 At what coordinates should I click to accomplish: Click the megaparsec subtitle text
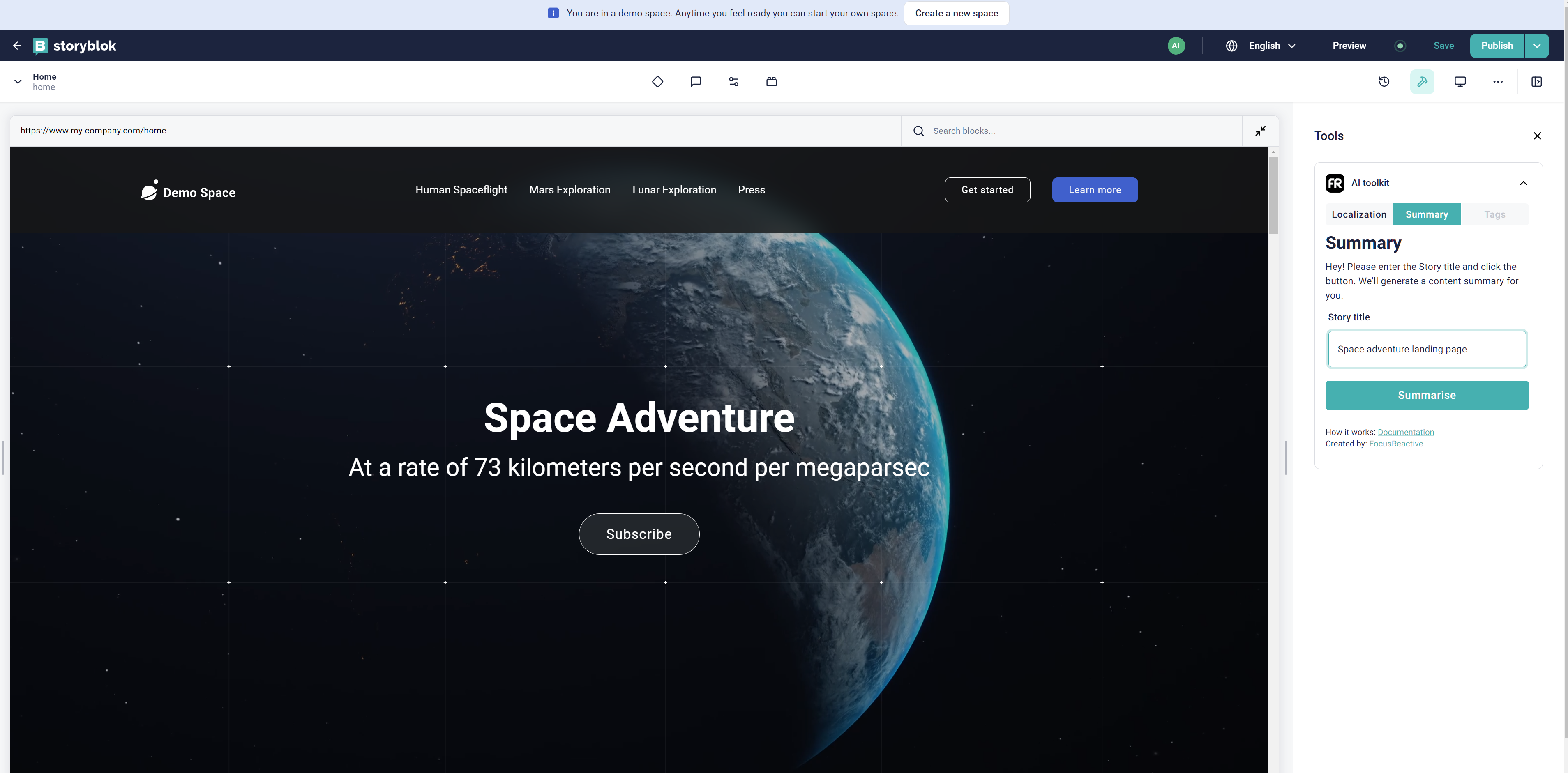[x=639, y=467]
